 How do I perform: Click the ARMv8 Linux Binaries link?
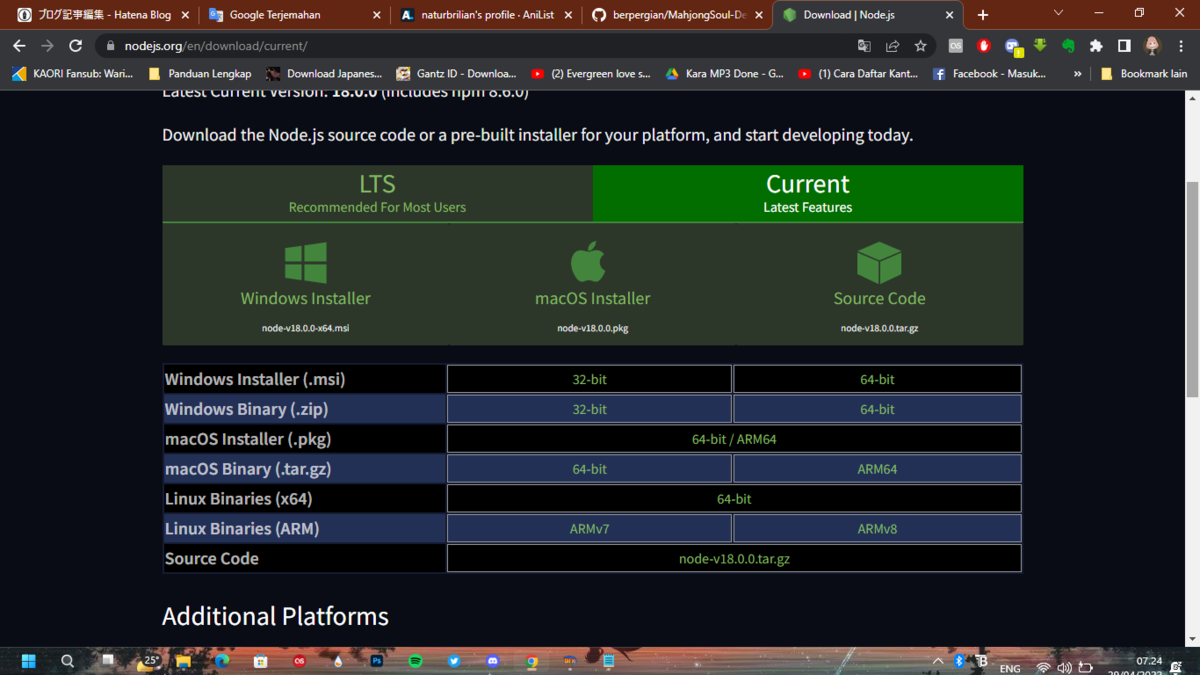pyautogui.click(x=877, y=529)
